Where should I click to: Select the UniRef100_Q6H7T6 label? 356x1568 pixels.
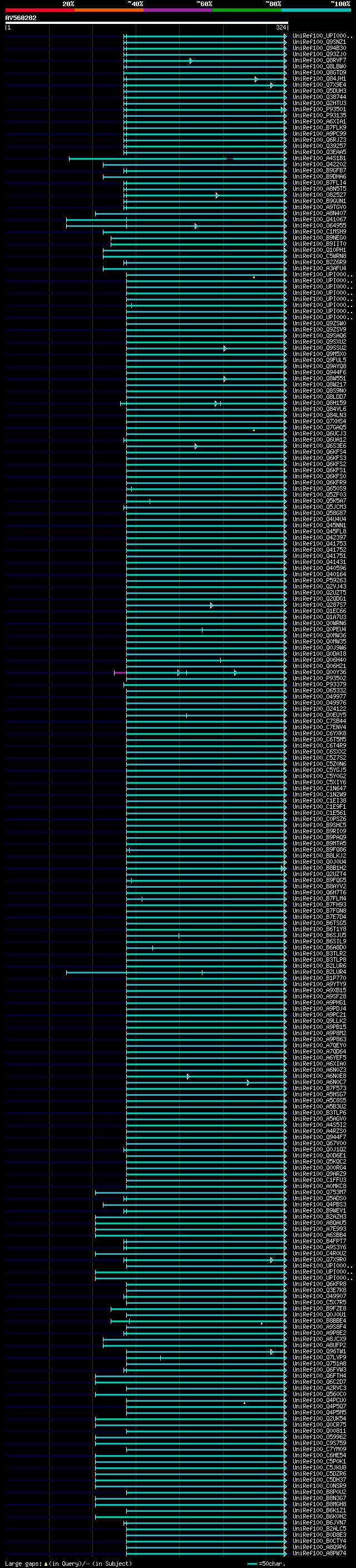tap(319, 892)
